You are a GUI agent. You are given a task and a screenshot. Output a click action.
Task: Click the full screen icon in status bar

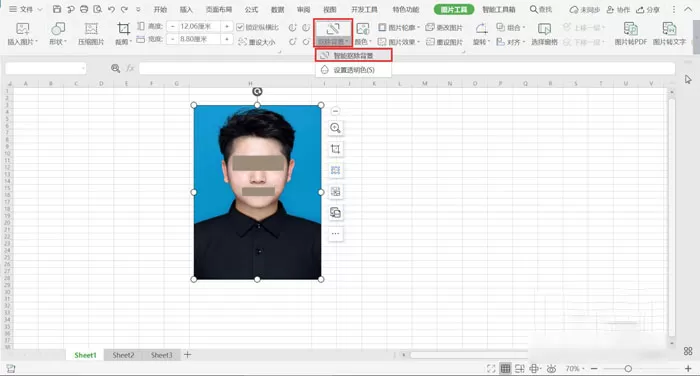491,368
